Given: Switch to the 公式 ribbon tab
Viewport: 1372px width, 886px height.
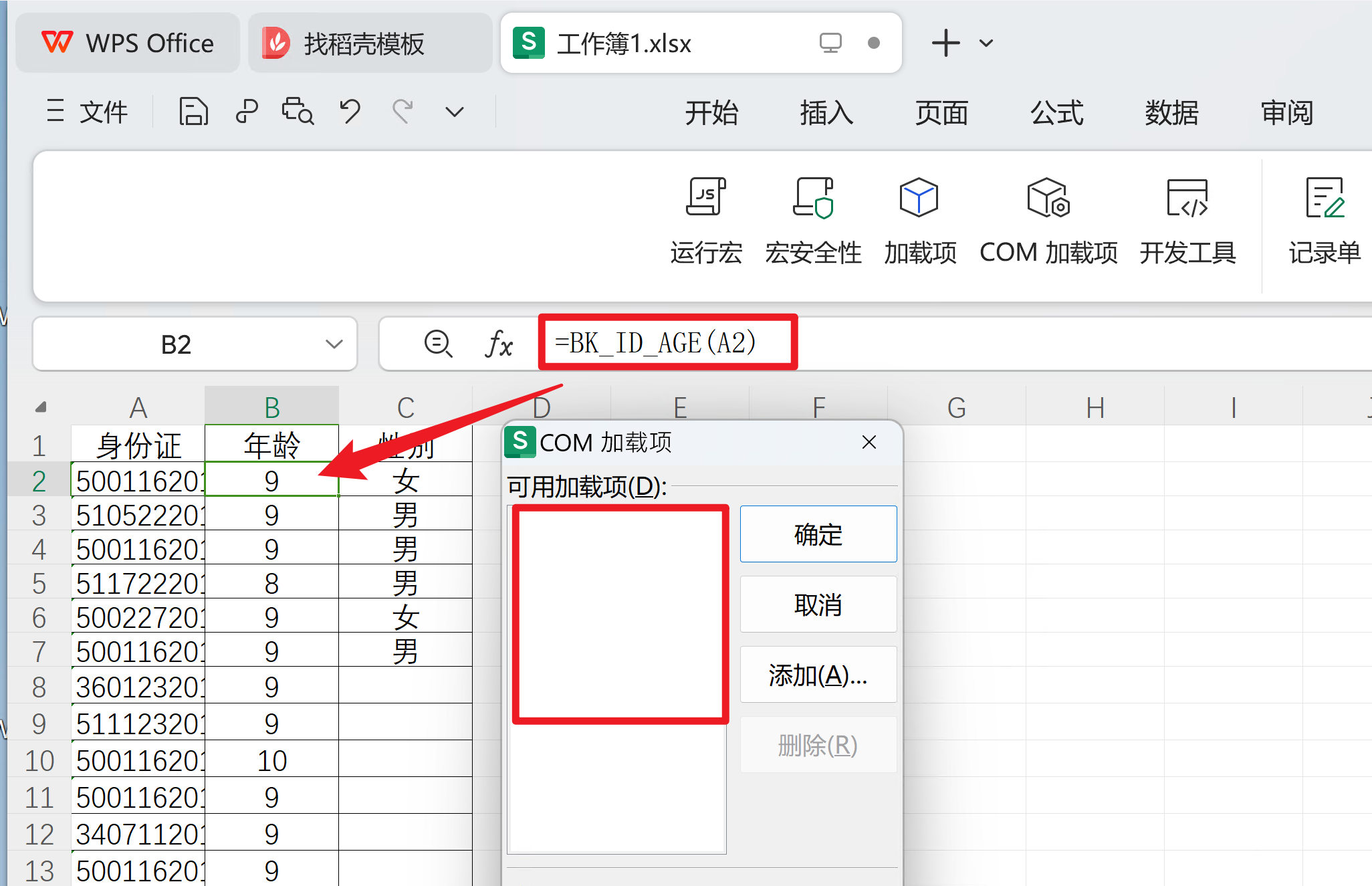Looking at the screenshot, I should point(1056,112).
